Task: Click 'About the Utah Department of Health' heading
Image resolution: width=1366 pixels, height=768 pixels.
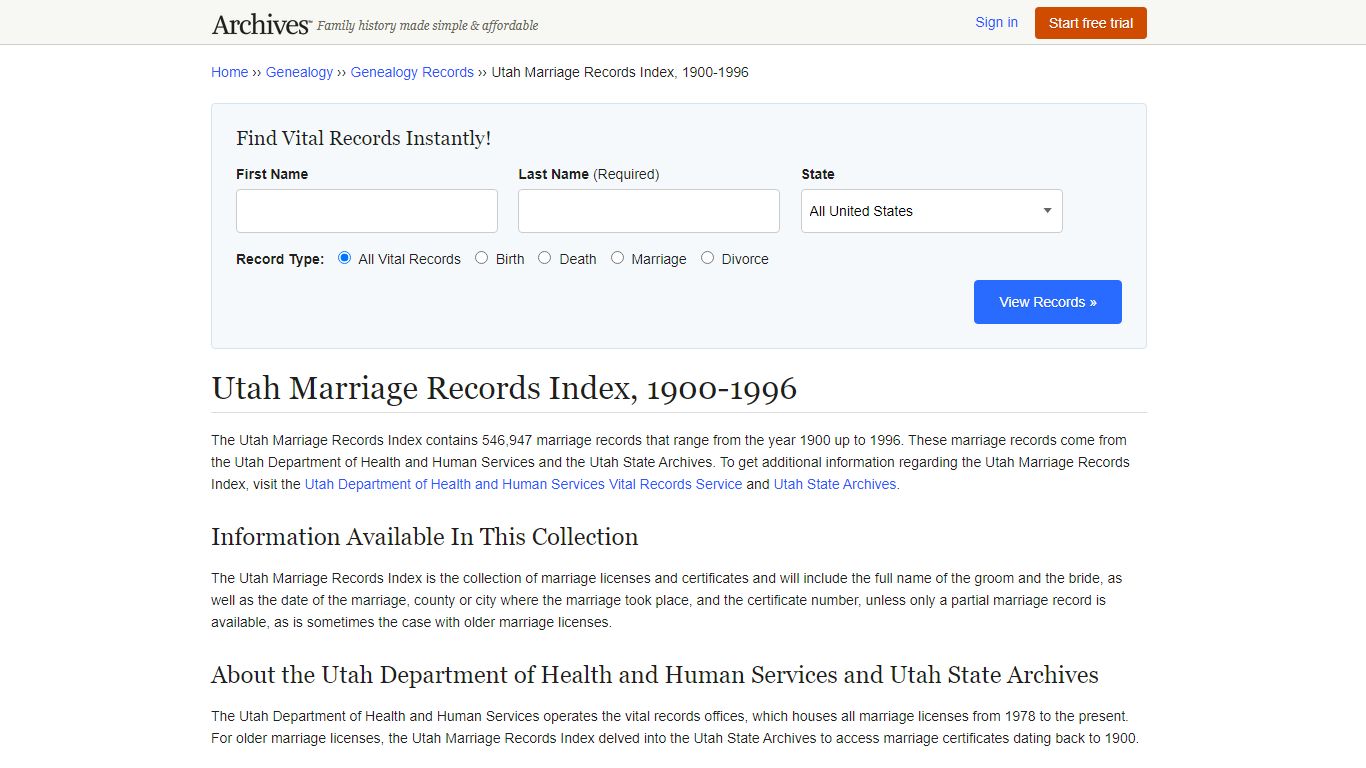Action: pyautogui.click(x=655, y=675)
